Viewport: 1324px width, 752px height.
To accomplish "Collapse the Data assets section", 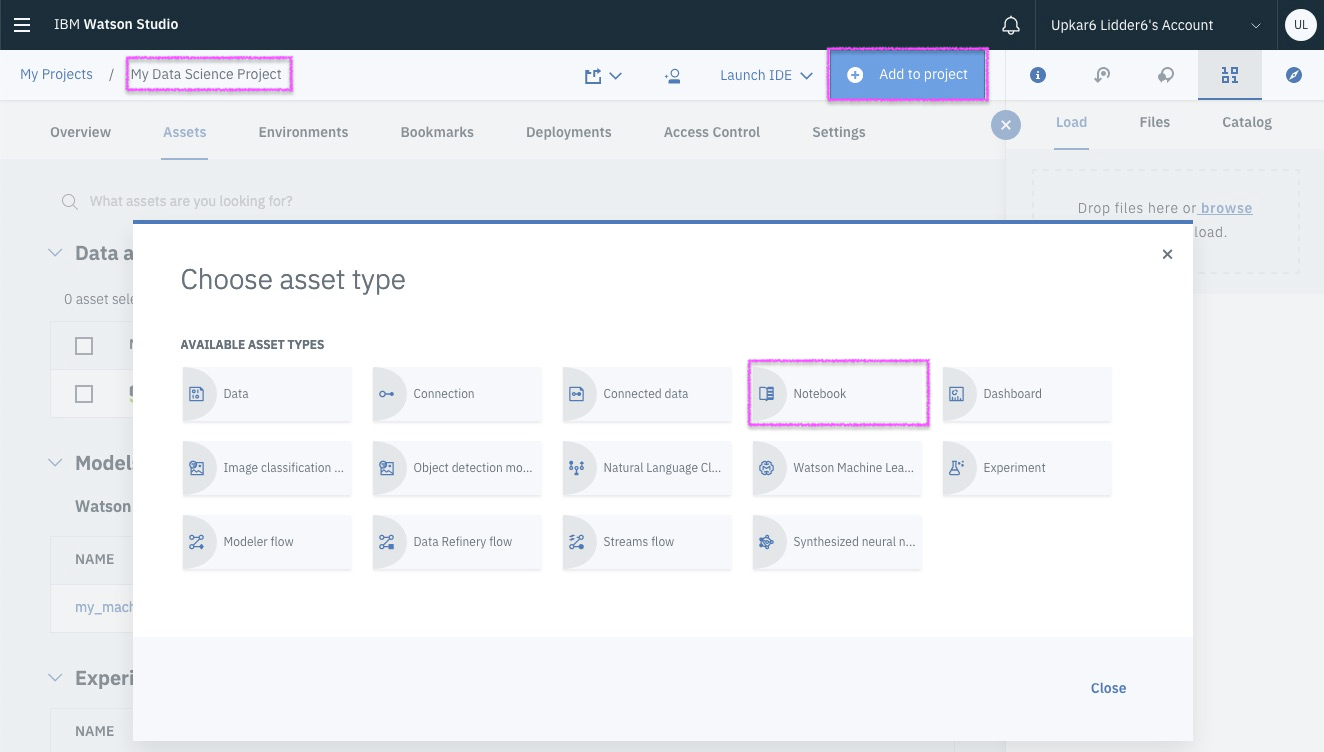I will [56, 253].
